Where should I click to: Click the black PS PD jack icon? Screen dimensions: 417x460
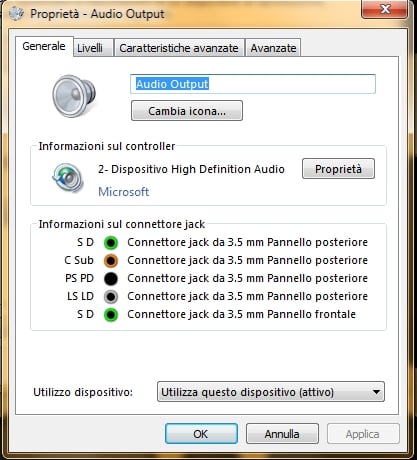(111, 279)
